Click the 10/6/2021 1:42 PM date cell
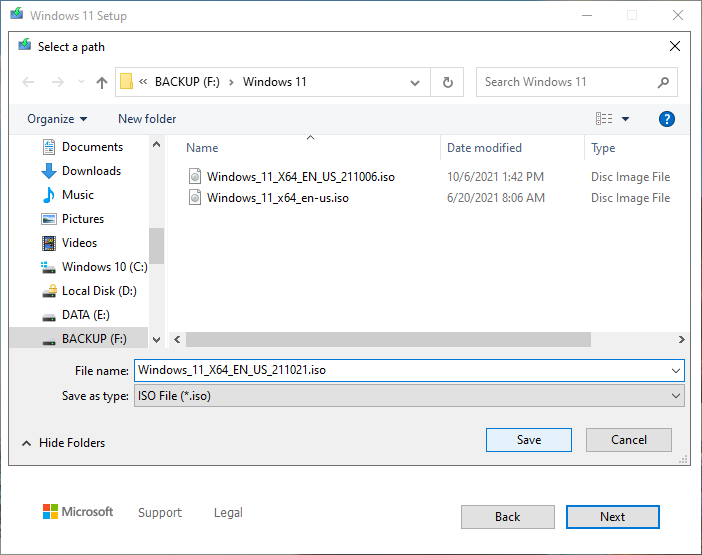 [495, 177]
